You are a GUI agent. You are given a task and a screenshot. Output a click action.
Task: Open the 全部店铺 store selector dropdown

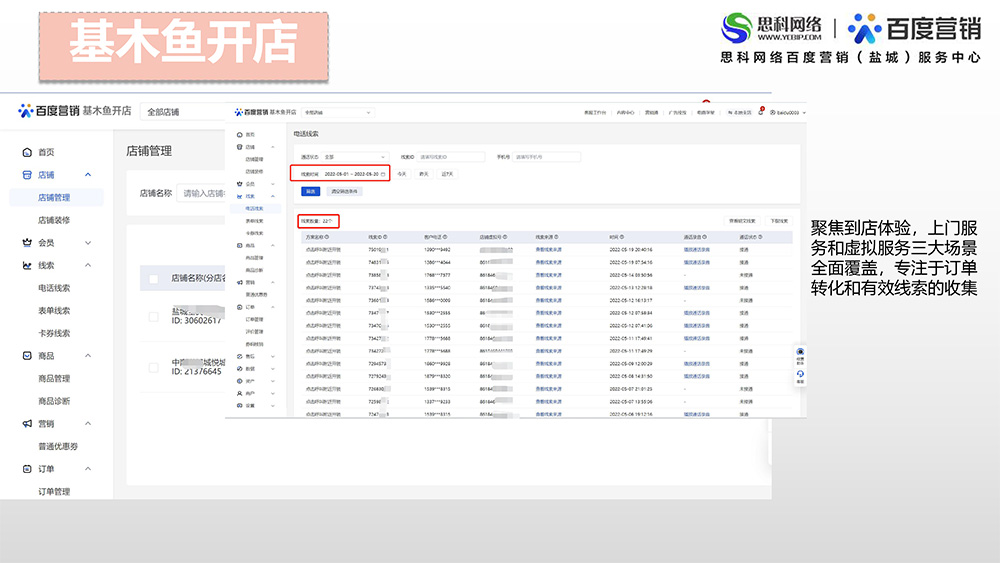[180, 112]
